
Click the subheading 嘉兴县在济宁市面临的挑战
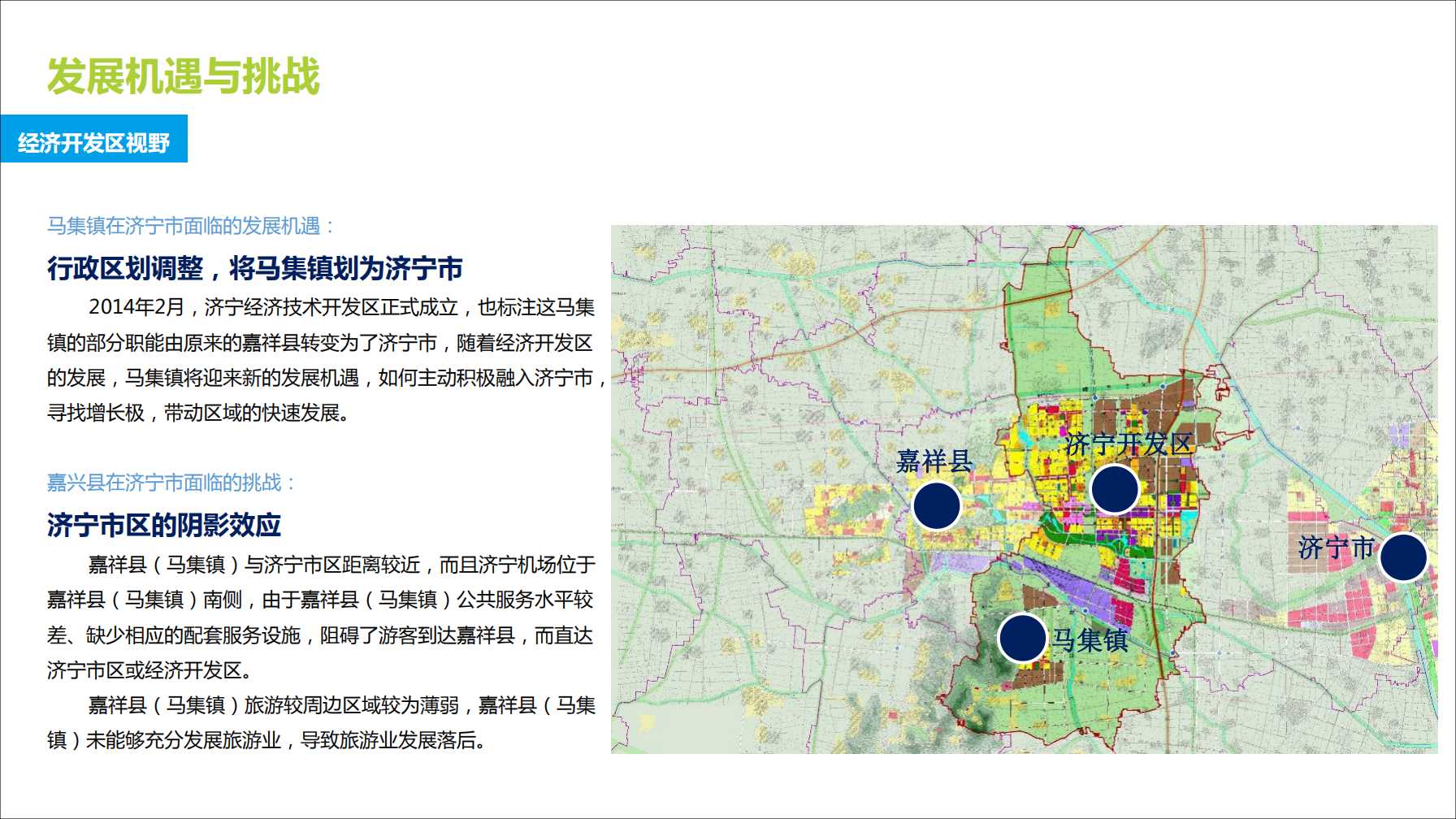pyautogui.click(x=171, y=483)
